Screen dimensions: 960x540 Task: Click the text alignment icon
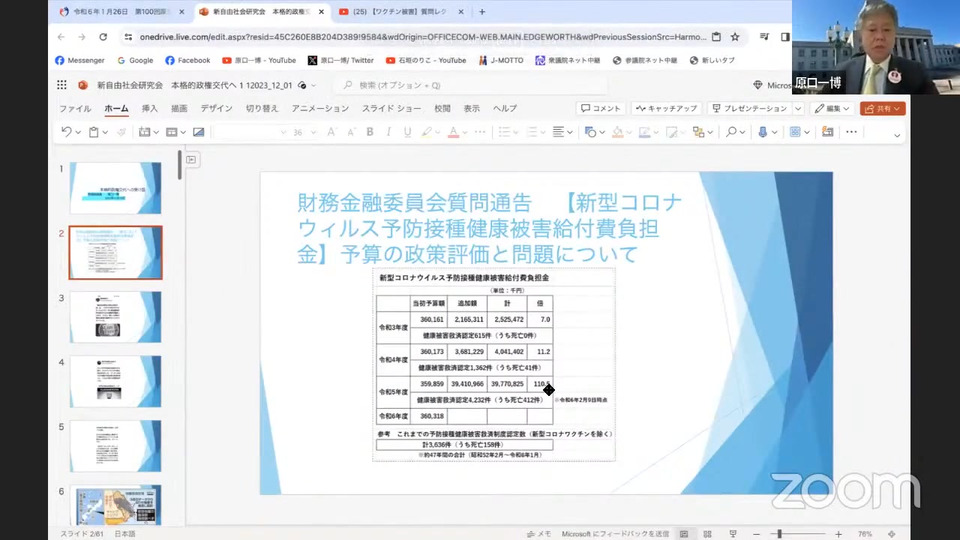(x=558, y=132)
